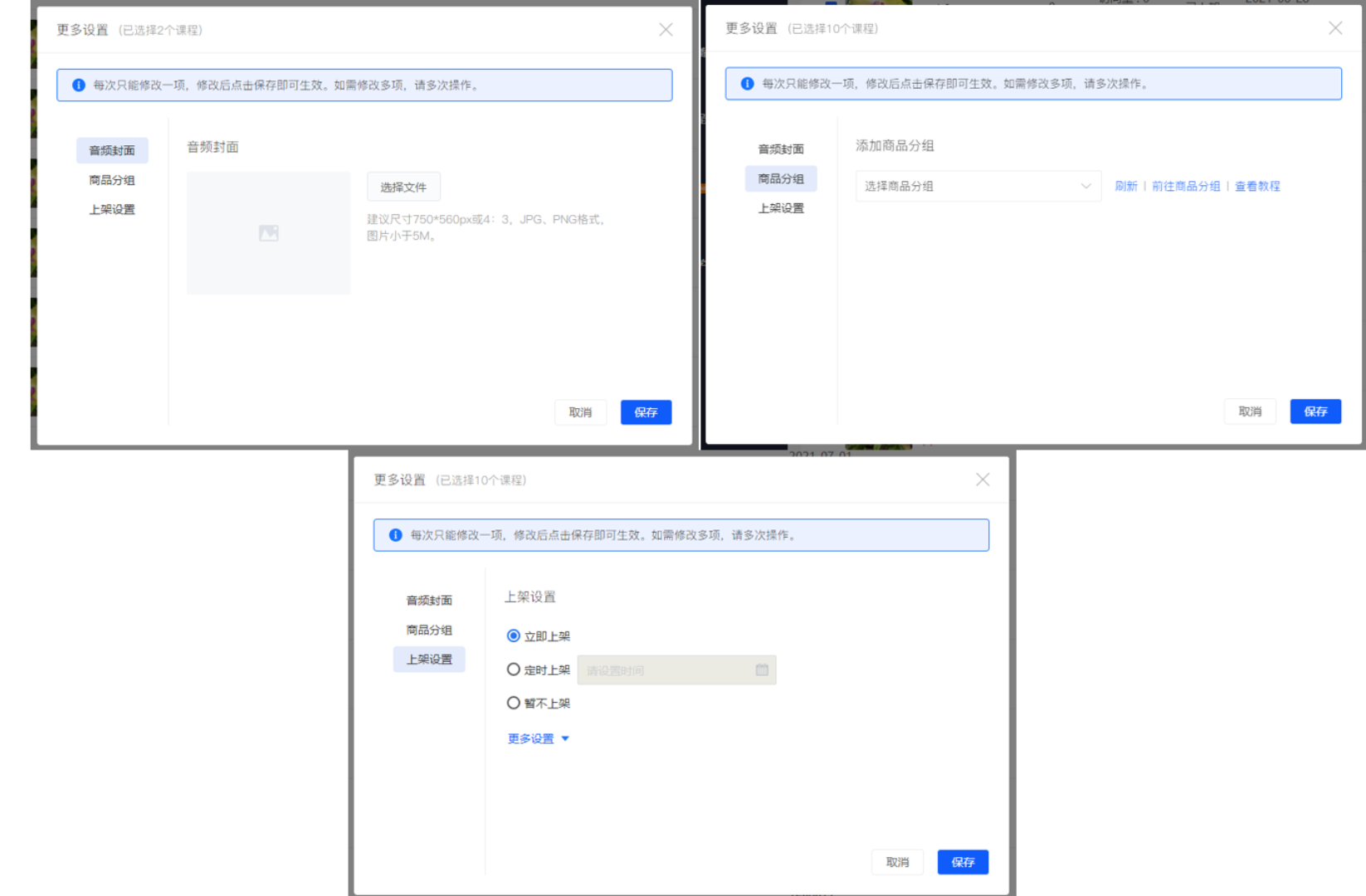Screen dimensions: 1366x896
Task: Click the info icon in the top-right dialog banner
Action: point(747,84)
